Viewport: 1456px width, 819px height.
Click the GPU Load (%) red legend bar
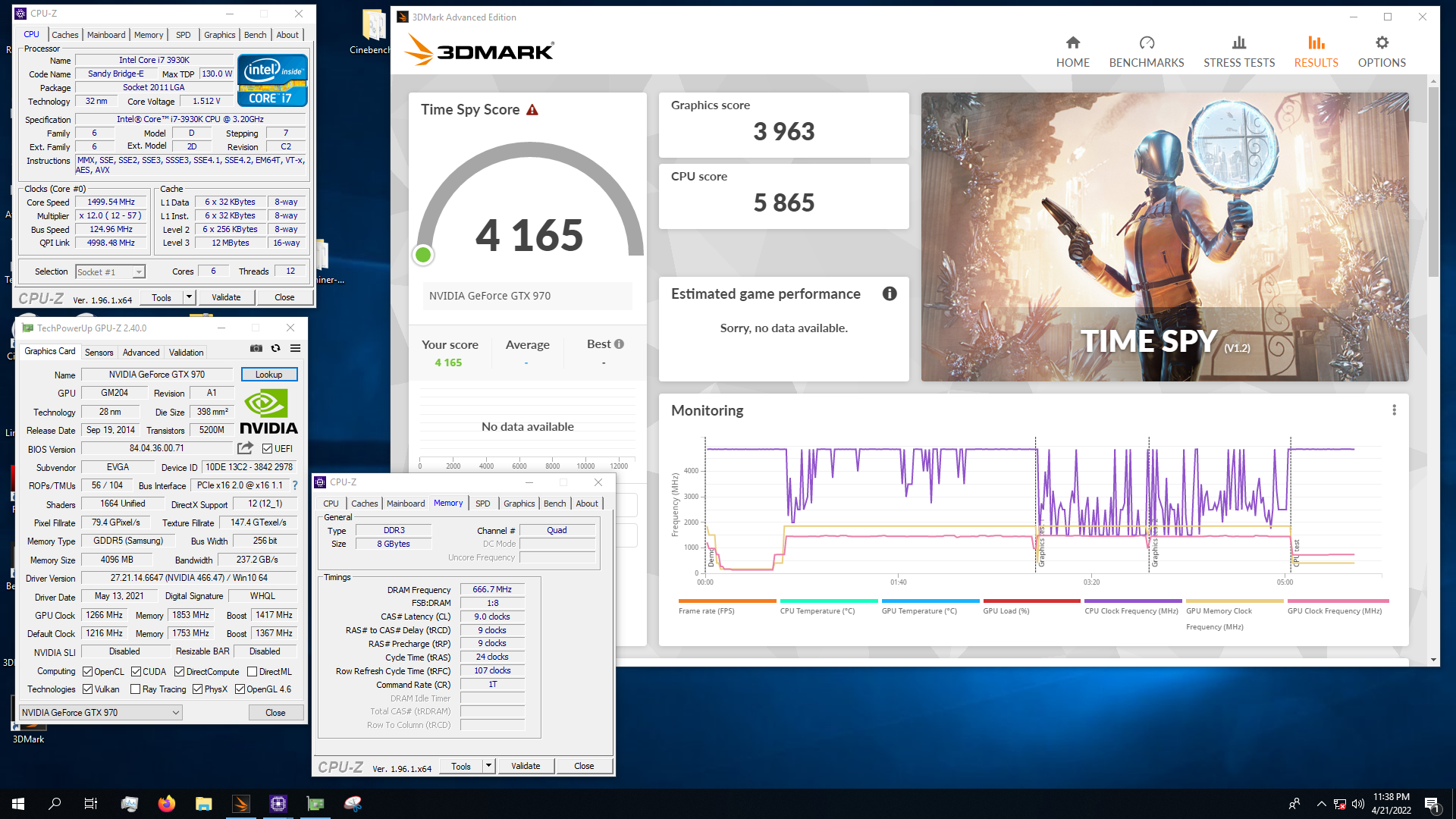(1031, 601)
